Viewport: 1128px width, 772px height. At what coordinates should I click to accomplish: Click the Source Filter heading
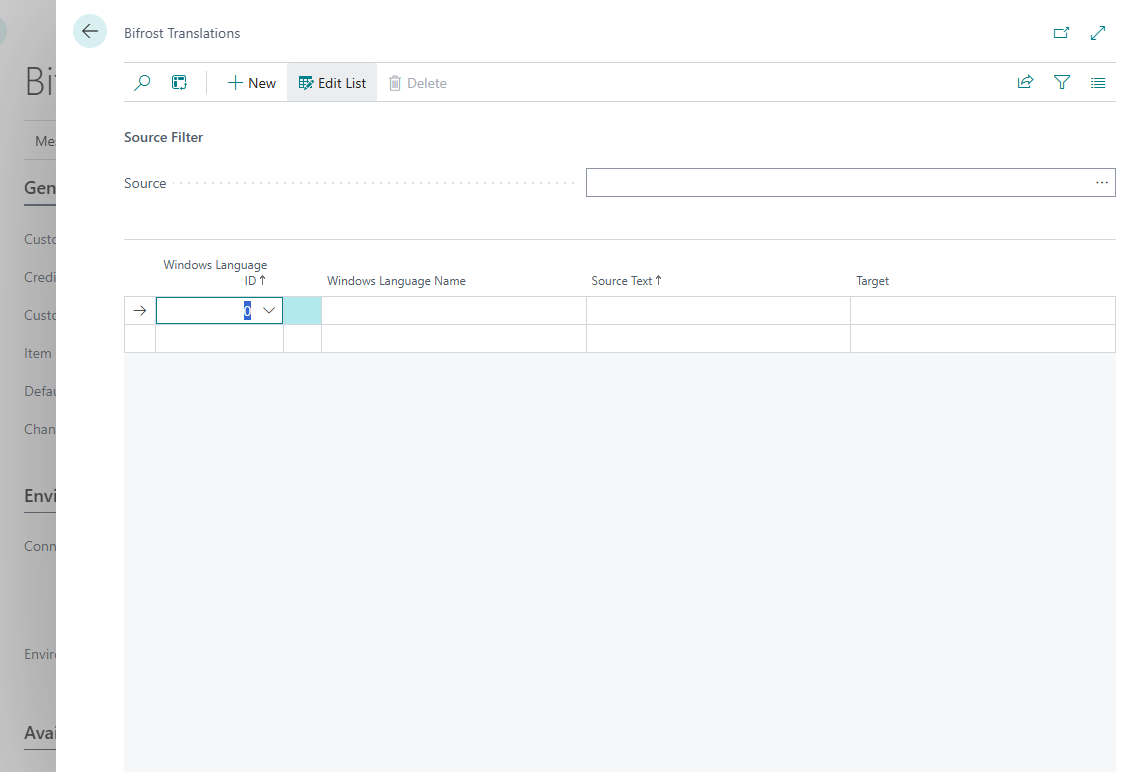click(163, 137)
